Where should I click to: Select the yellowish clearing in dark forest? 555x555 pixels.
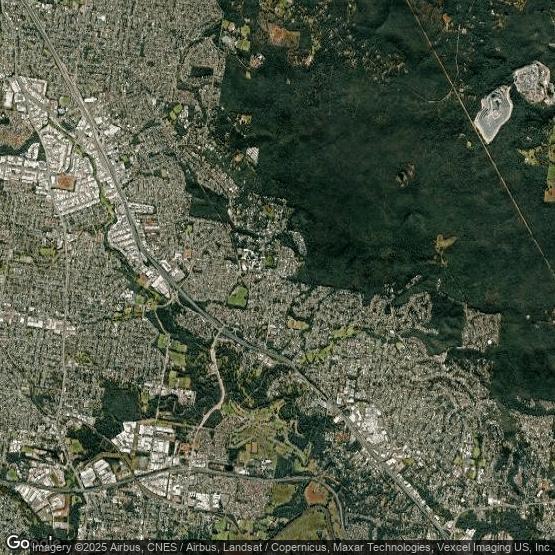pyautogui.click(x=445, y=242)
